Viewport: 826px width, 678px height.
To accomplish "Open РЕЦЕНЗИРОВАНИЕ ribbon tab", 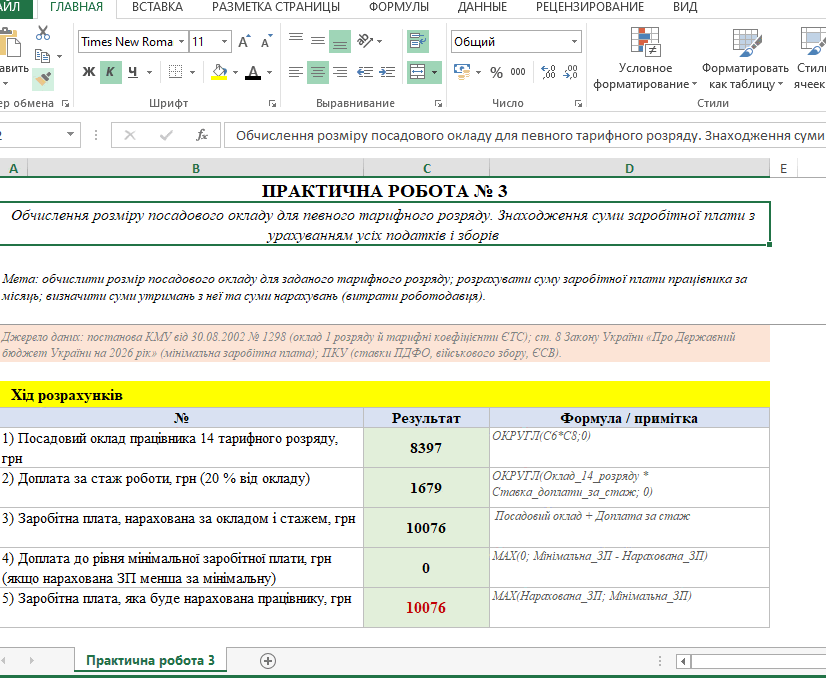I will pyautogui.click(x=589, y=7).
